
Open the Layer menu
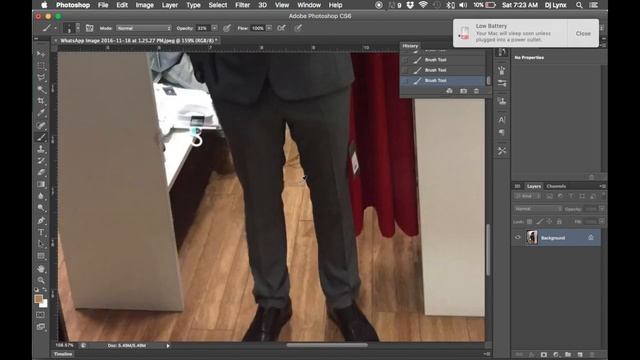(x=170, y=5)
